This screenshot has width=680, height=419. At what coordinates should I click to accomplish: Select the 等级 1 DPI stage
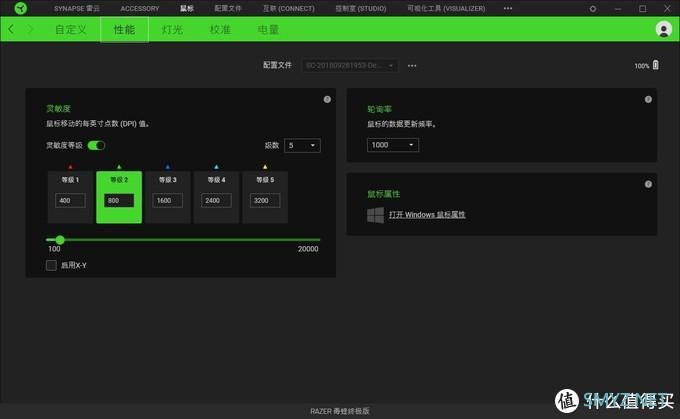click(x=70, y=197)
